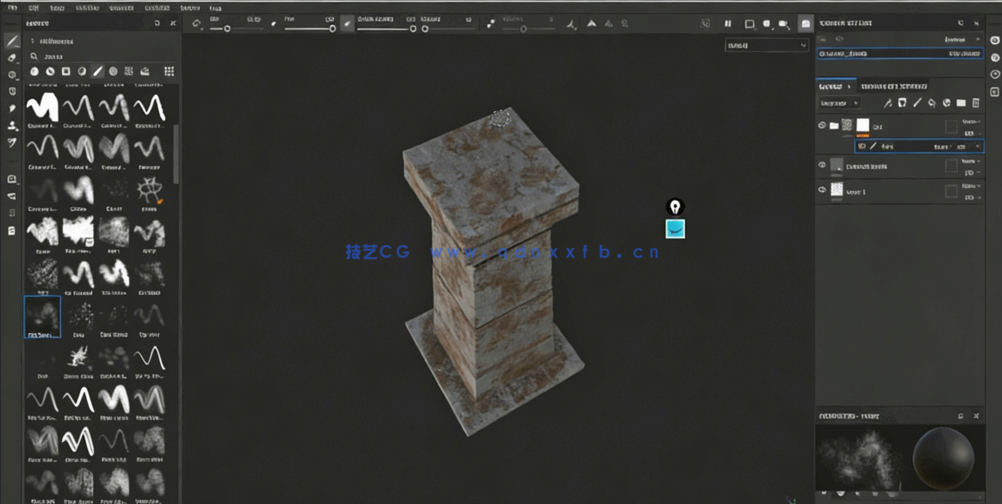
Task: Select the Eraser tool
Action: pos(12,57)
